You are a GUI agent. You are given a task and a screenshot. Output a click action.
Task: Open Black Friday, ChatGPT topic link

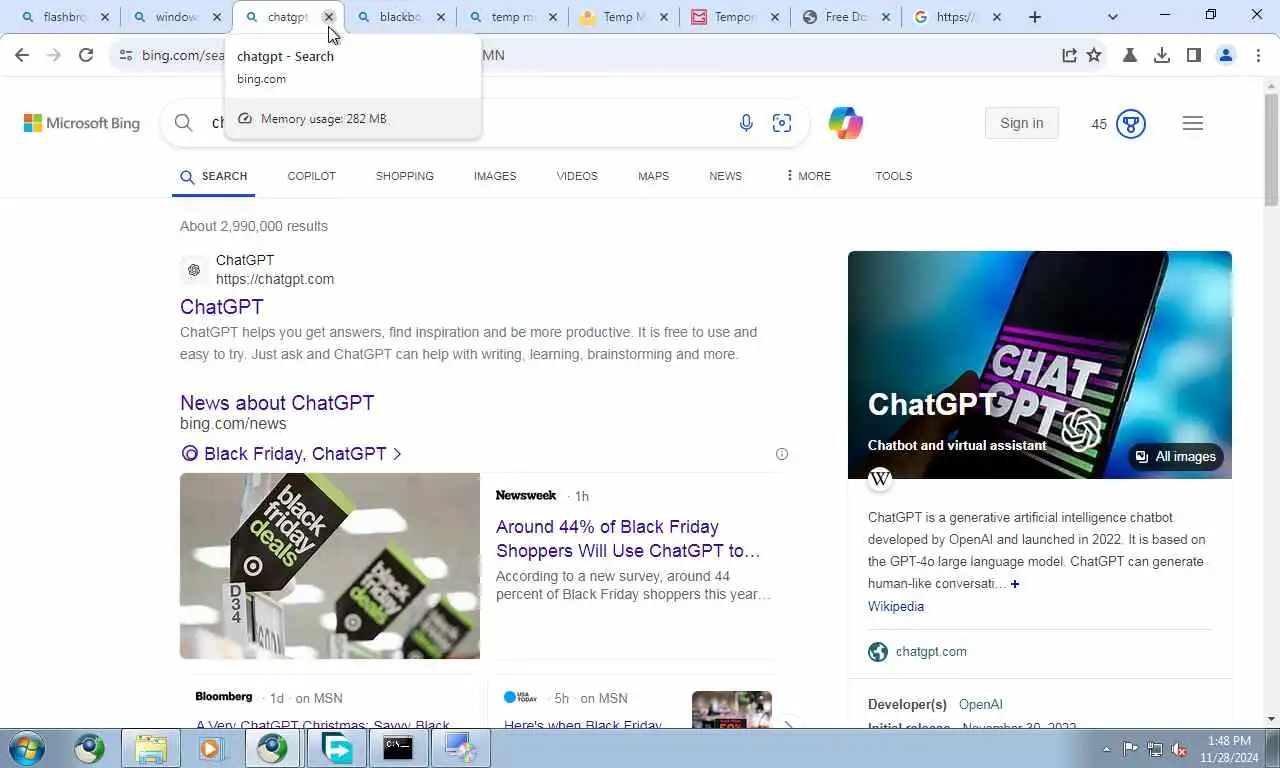point(291,454)
